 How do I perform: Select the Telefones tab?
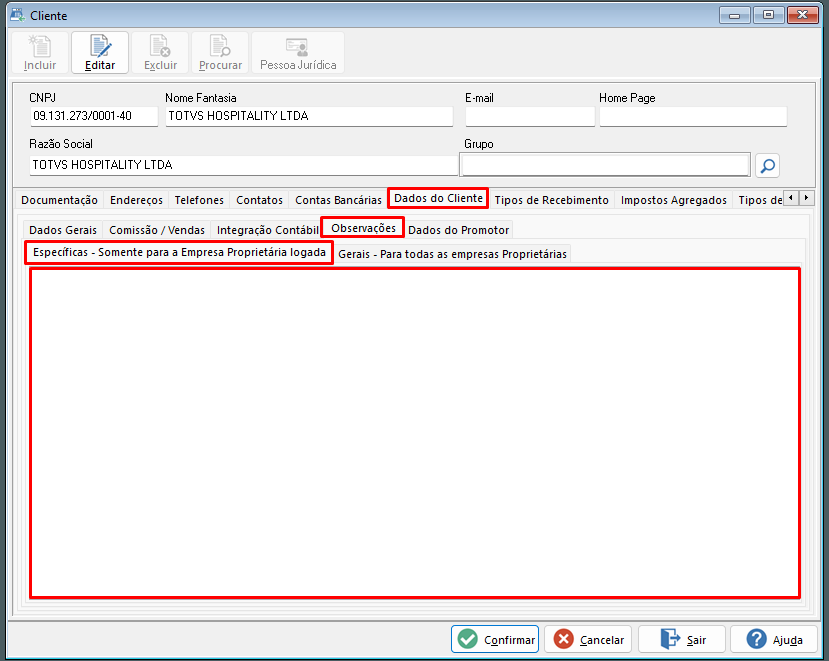coord(199,200)
